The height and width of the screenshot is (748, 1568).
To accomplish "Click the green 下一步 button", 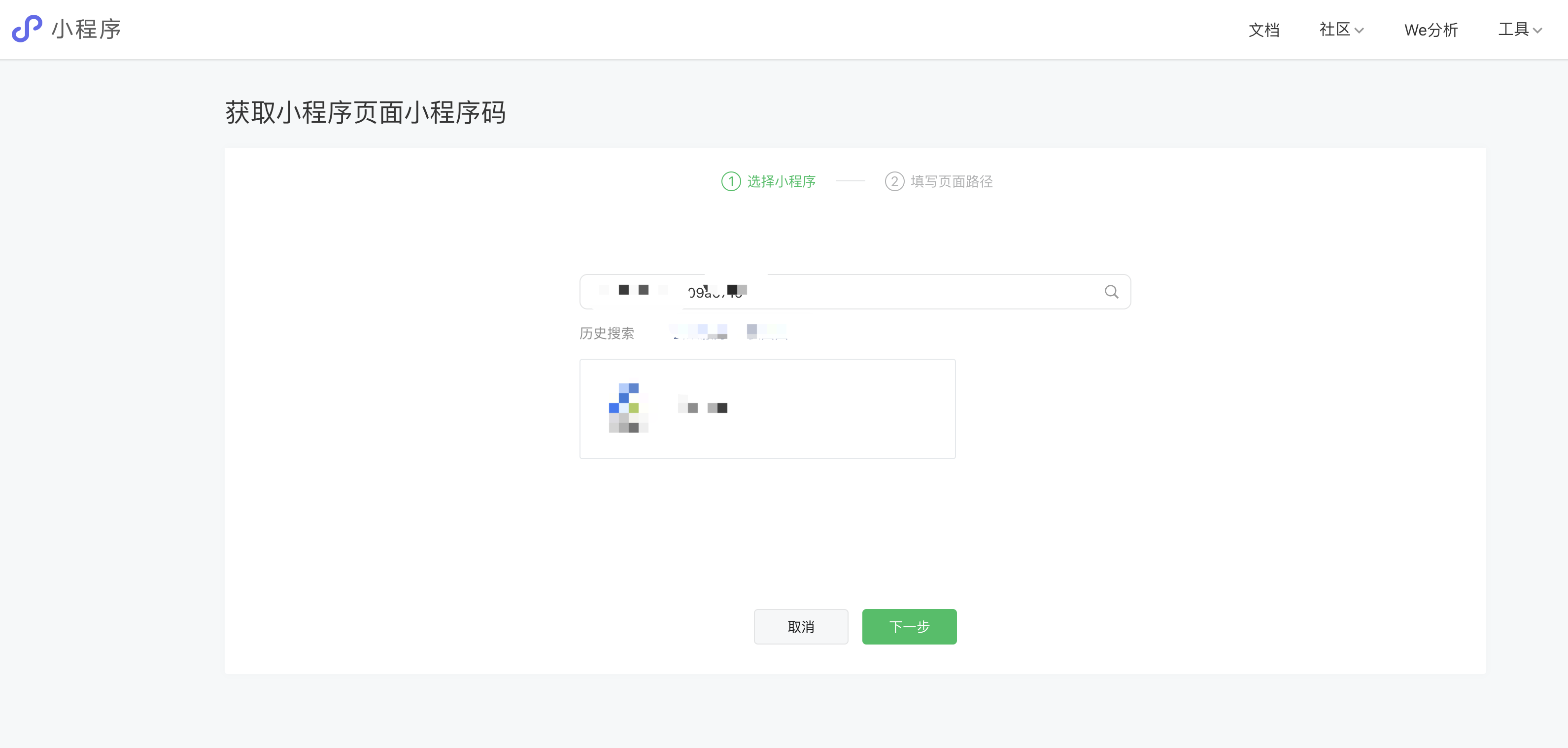I will [909, 626].
